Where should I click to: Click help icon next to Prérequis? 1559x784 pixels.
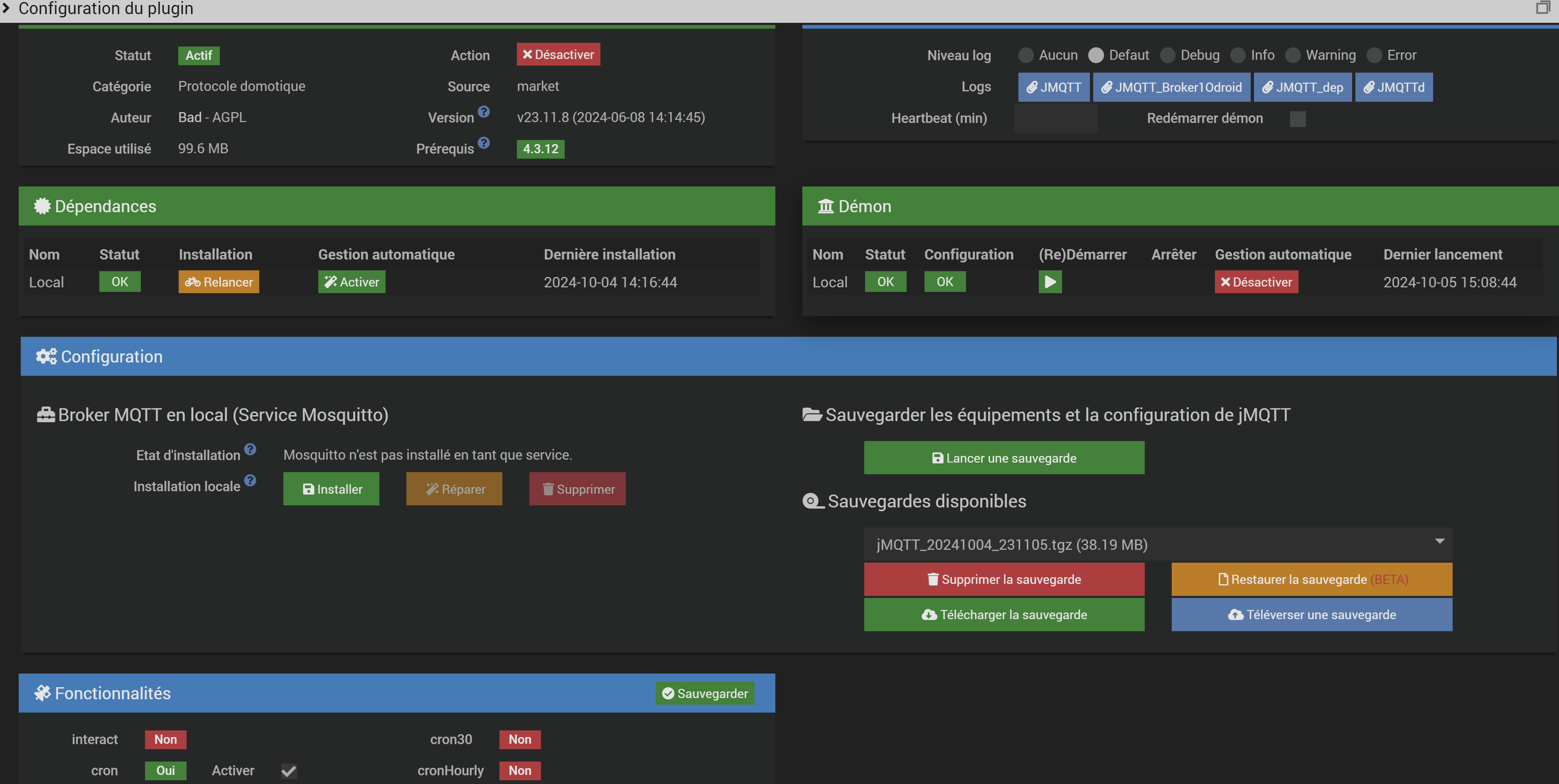click(484, 143)
